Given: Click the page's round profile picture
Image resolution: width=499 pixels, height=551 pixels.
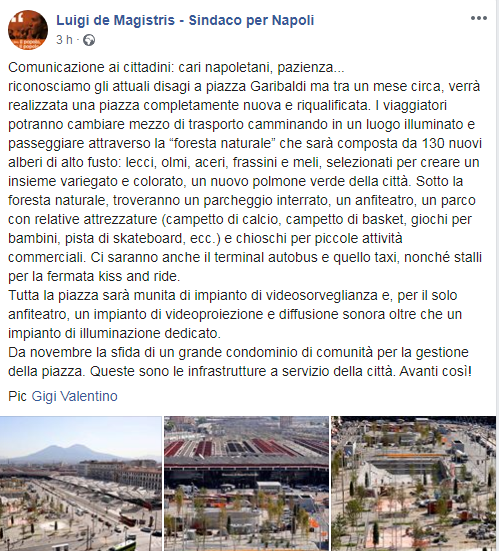Looking at the screenshot, I should [x=28, y=30].
